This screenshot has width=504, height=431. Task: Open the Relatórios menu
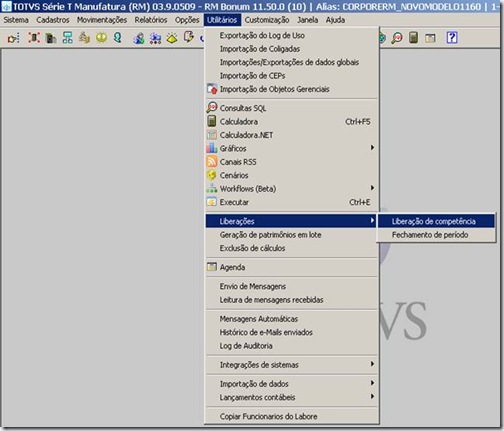[x=151, y=20]
